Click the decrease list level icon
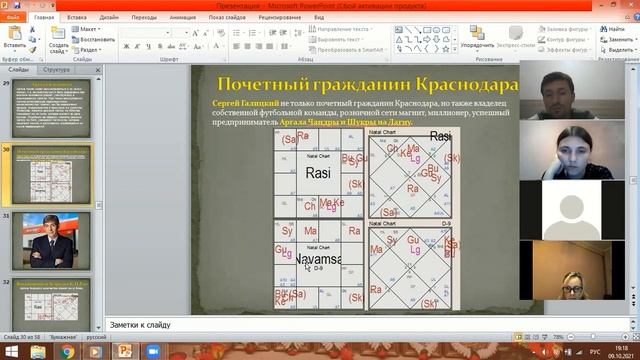This screenshot has width=640, height=360. [272, 33]
